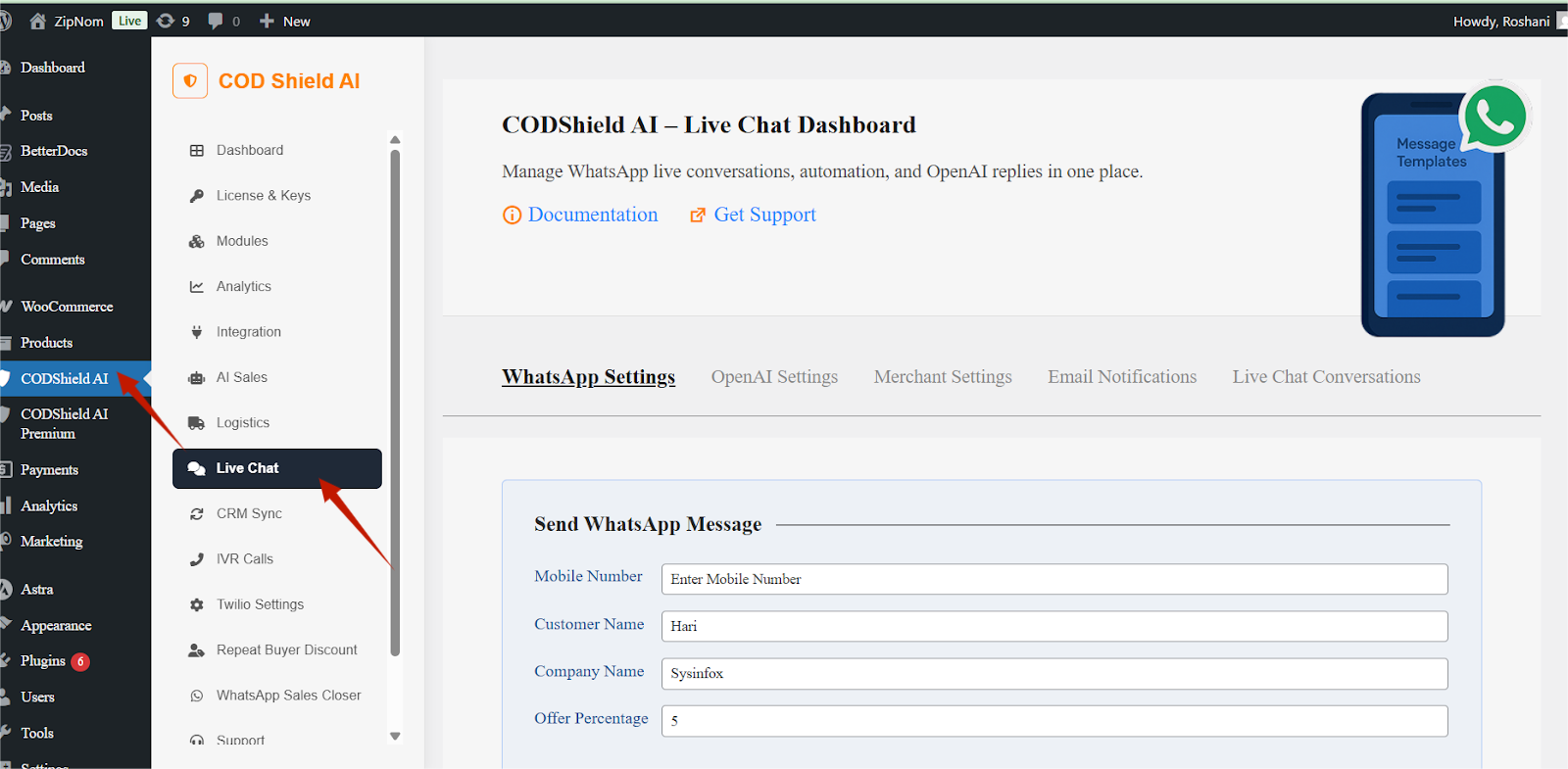The height and width of the screenshot is (769, 1568).
Task: Click the Get Support link
Action: pos(763,215)
